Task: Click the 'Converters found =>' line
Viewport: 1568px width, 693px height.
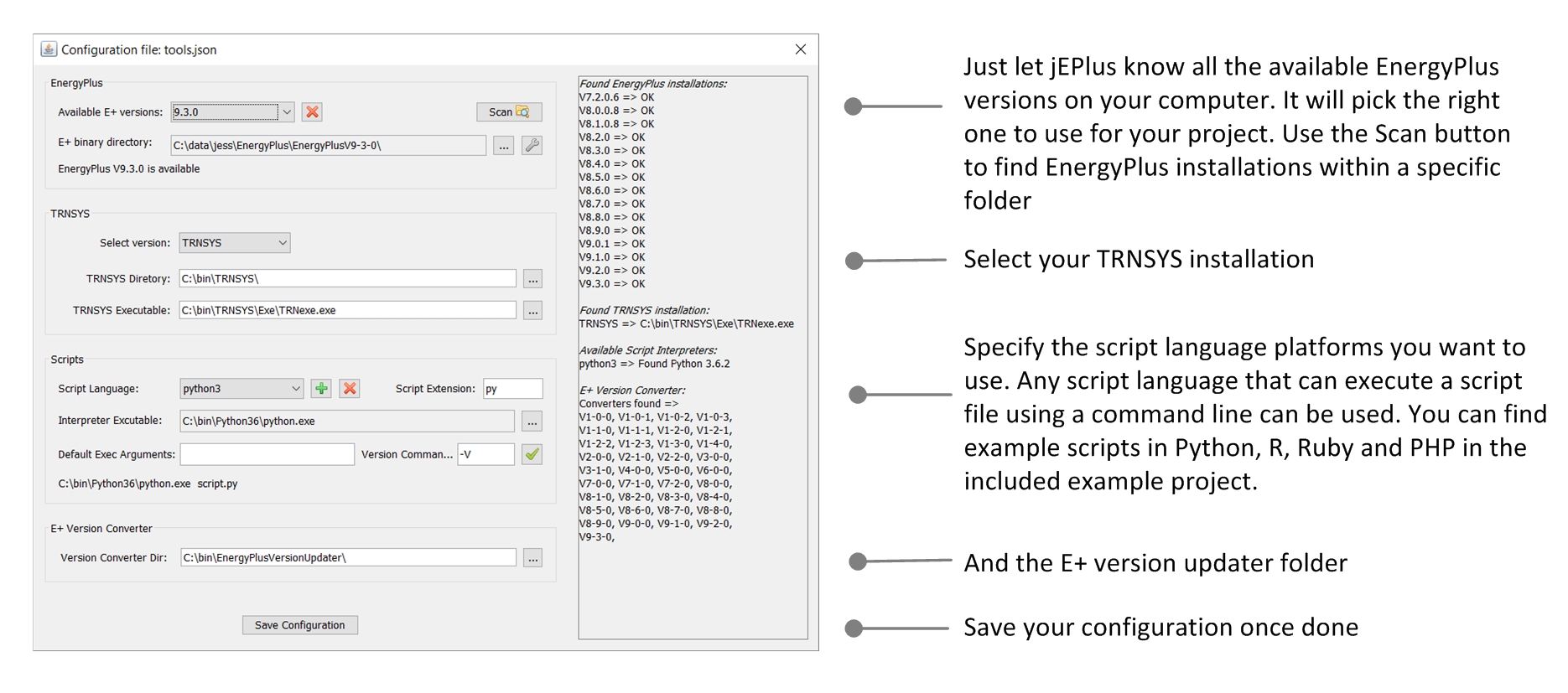Action: (x=629, y=404)
